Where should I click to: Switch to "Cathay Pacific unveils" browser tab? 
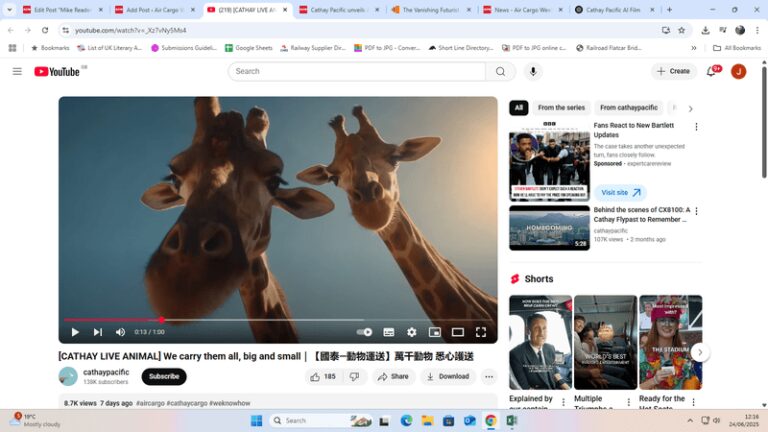pos(337,10)
